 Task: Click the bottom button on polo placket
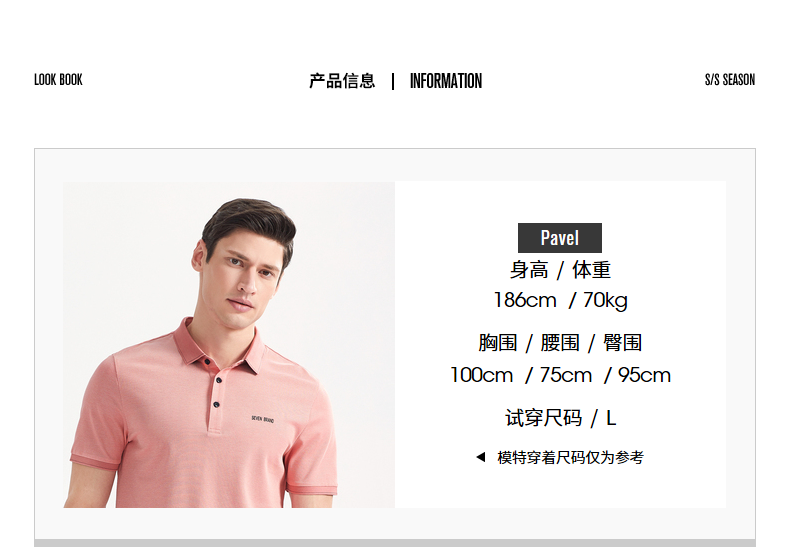(x=216, y=404)
